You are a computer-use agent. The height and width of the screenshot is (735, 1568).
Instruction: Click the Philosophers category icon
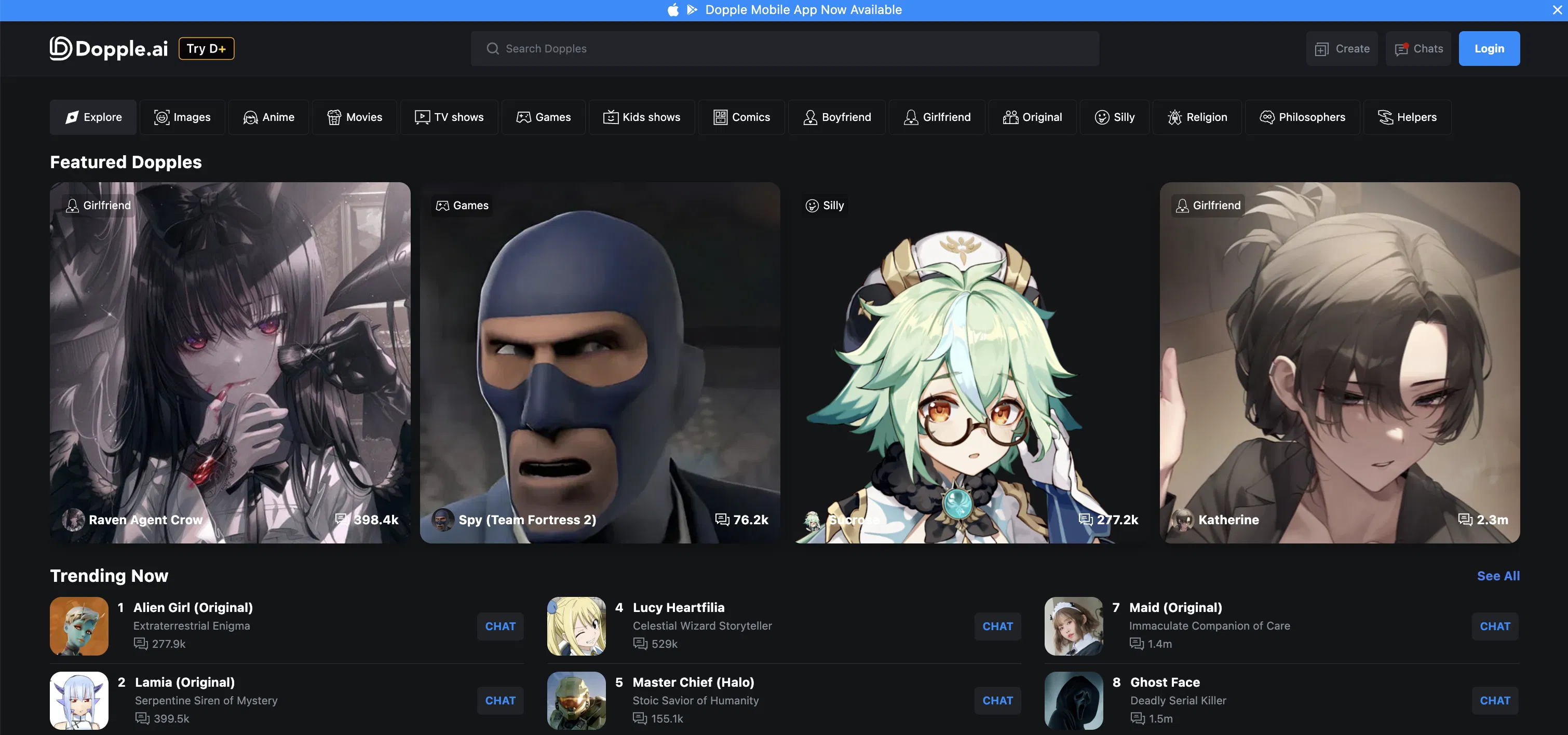[x=1267, y=117]
